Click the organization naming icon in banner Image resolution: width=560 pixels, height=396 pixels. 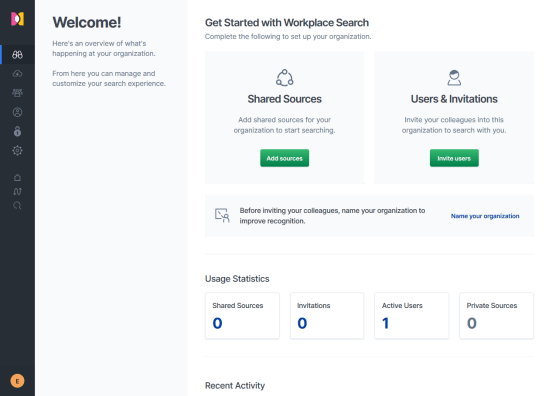point(222,215)
